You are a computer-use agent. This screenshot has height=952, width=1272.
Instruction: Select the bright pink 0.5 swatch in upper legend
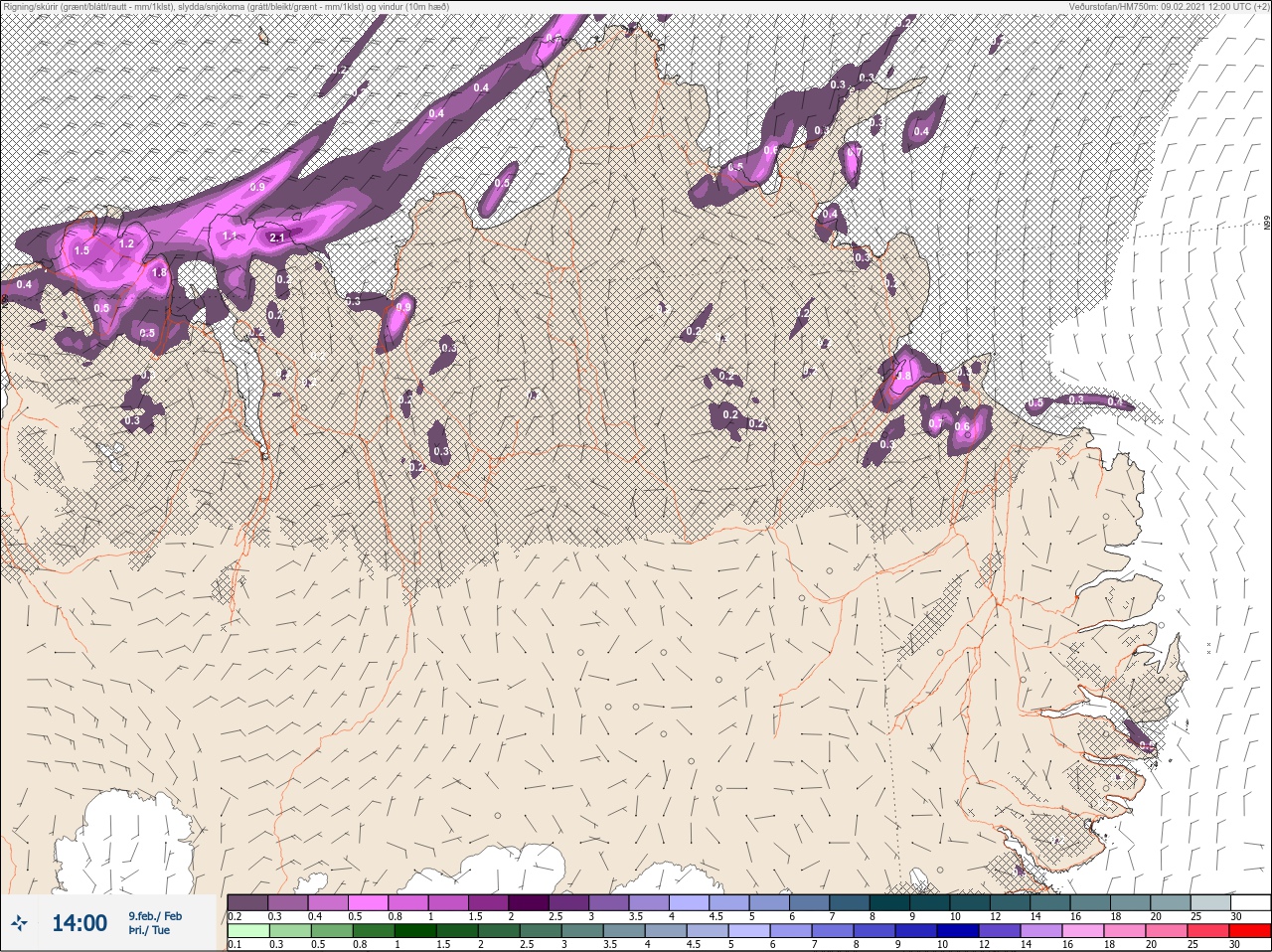(368, 902)
